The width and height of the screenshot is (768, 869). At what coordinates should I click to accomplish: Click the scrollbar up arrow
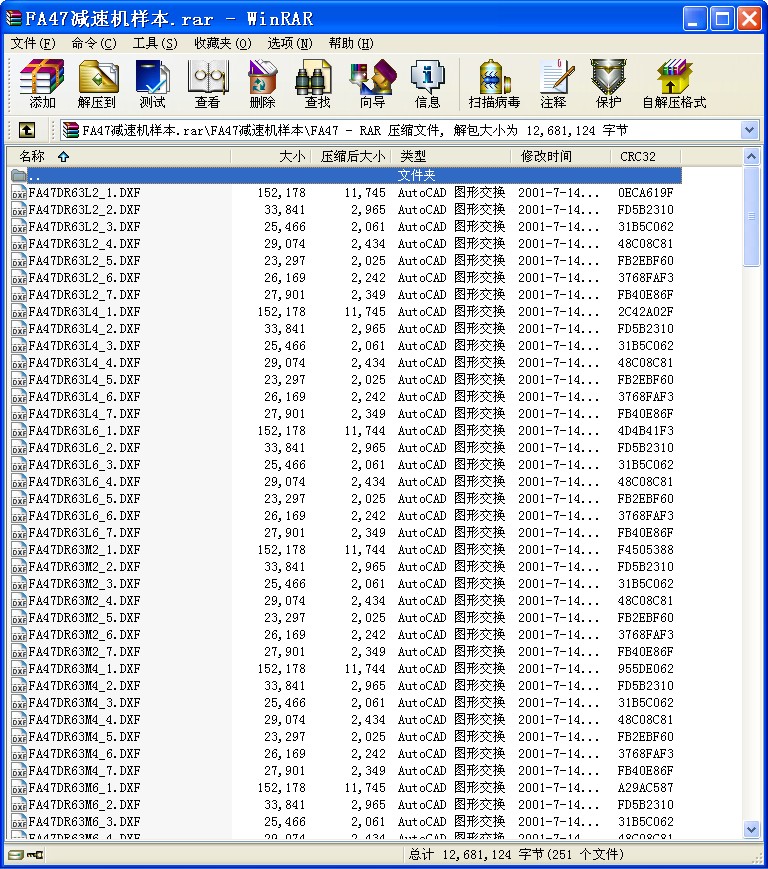[751, 157]
